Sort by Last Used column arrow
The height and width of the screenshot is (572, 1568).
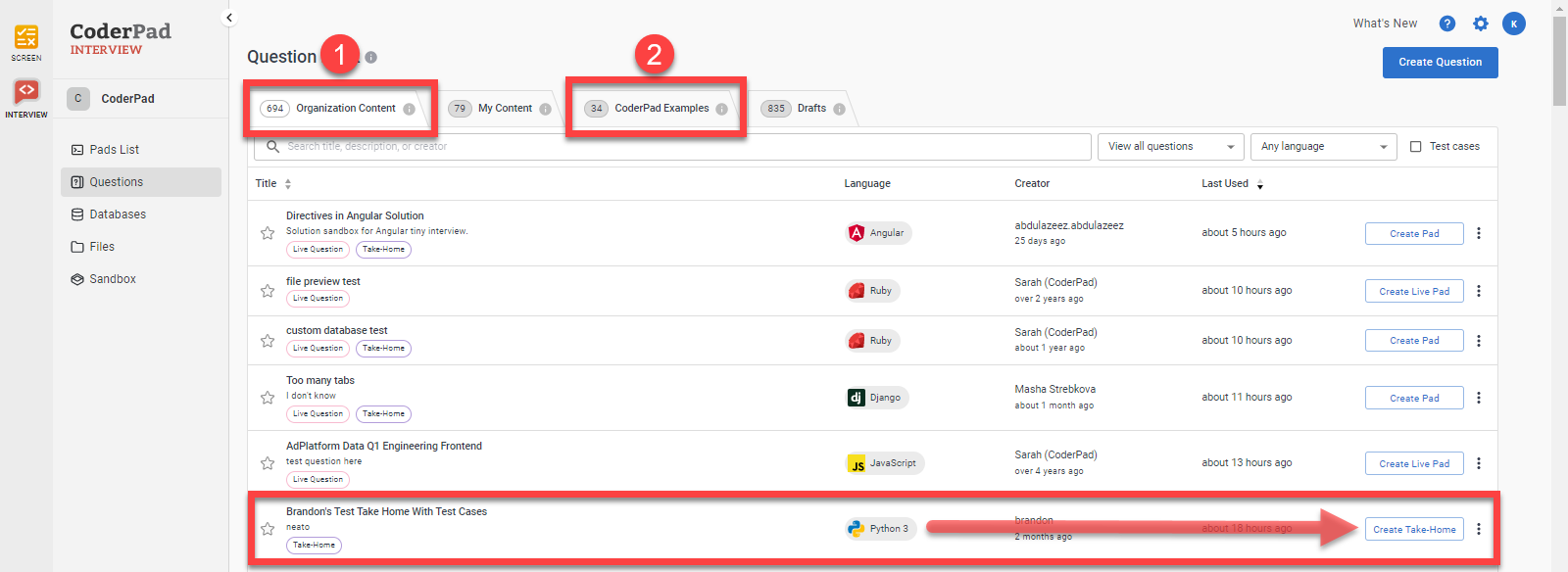(1260, 184)
